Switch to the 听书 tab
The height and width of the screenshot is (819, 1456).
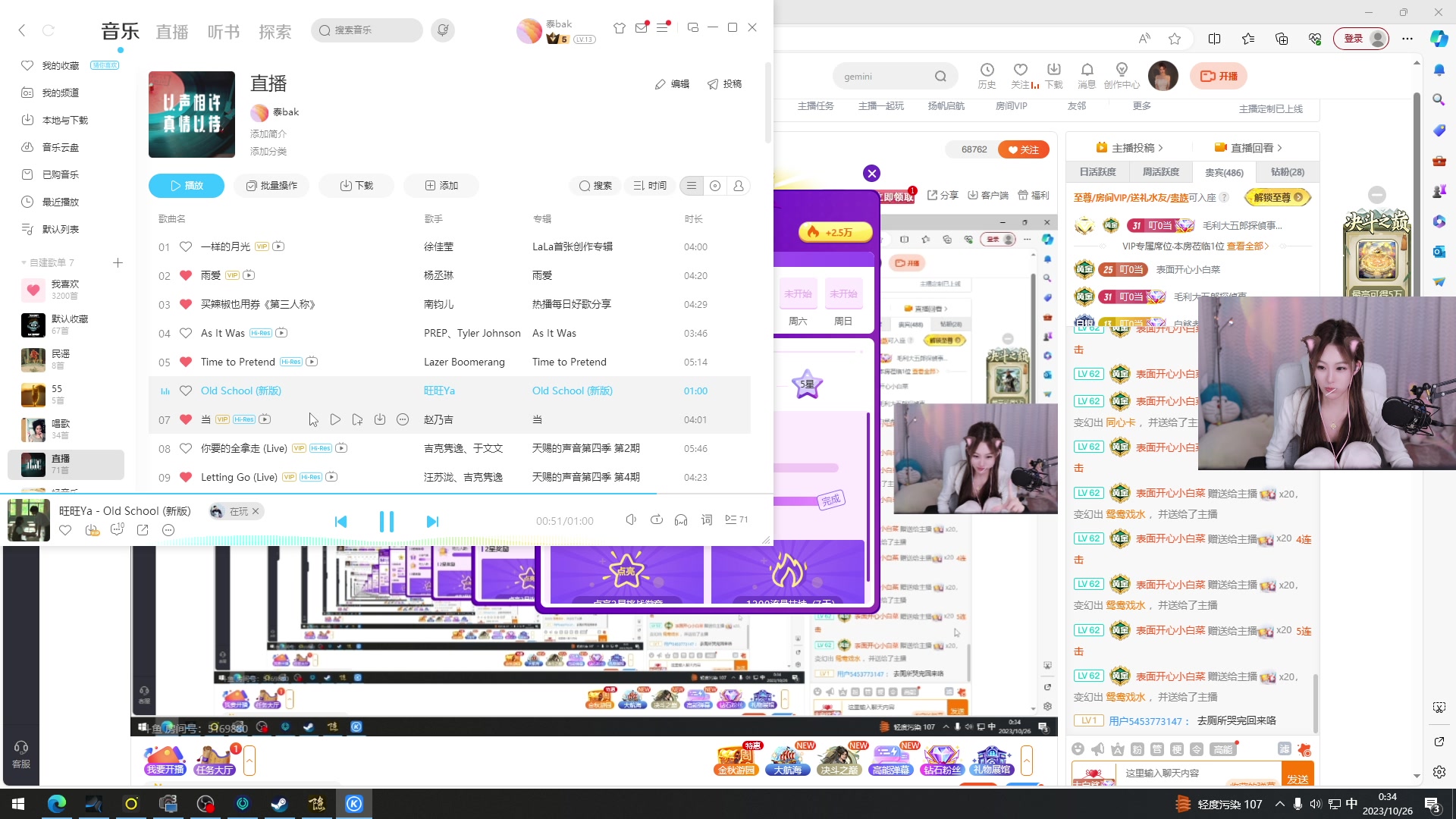click(224, 31)
